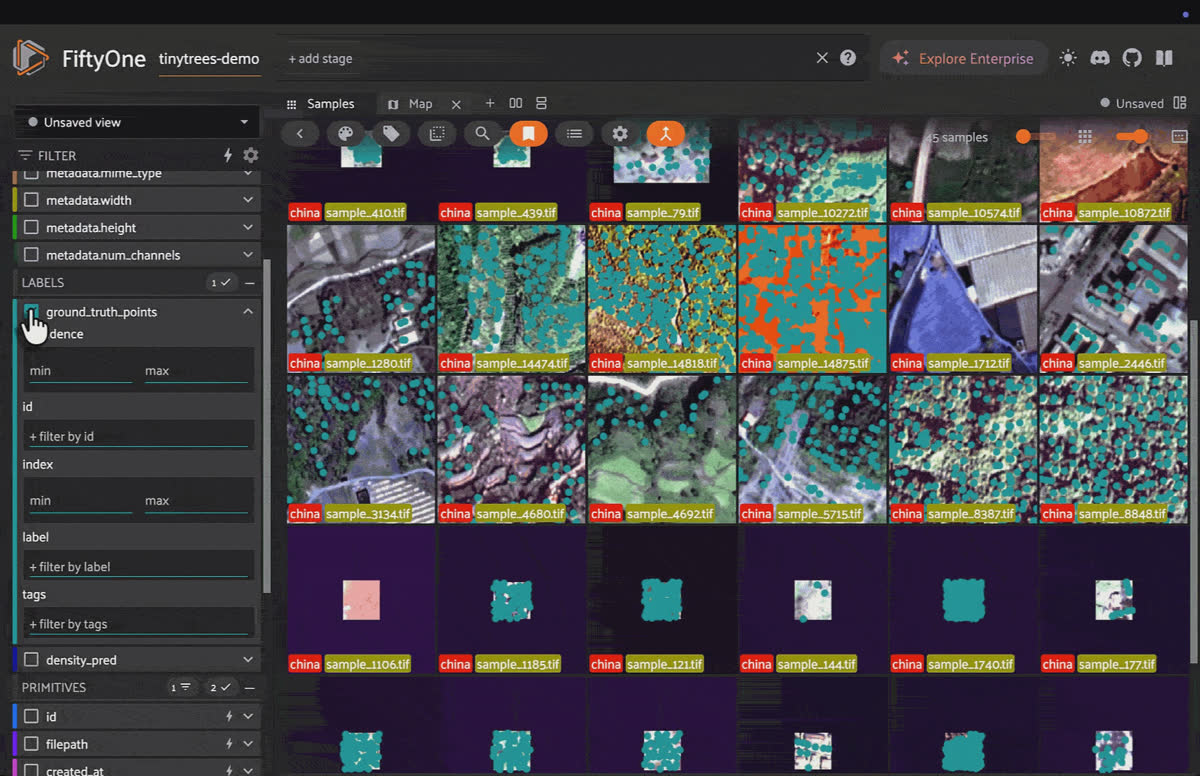1200x776 pixels.
Task: Click the PRIMITIVES 2 checked badge
Action: [220, 688]
